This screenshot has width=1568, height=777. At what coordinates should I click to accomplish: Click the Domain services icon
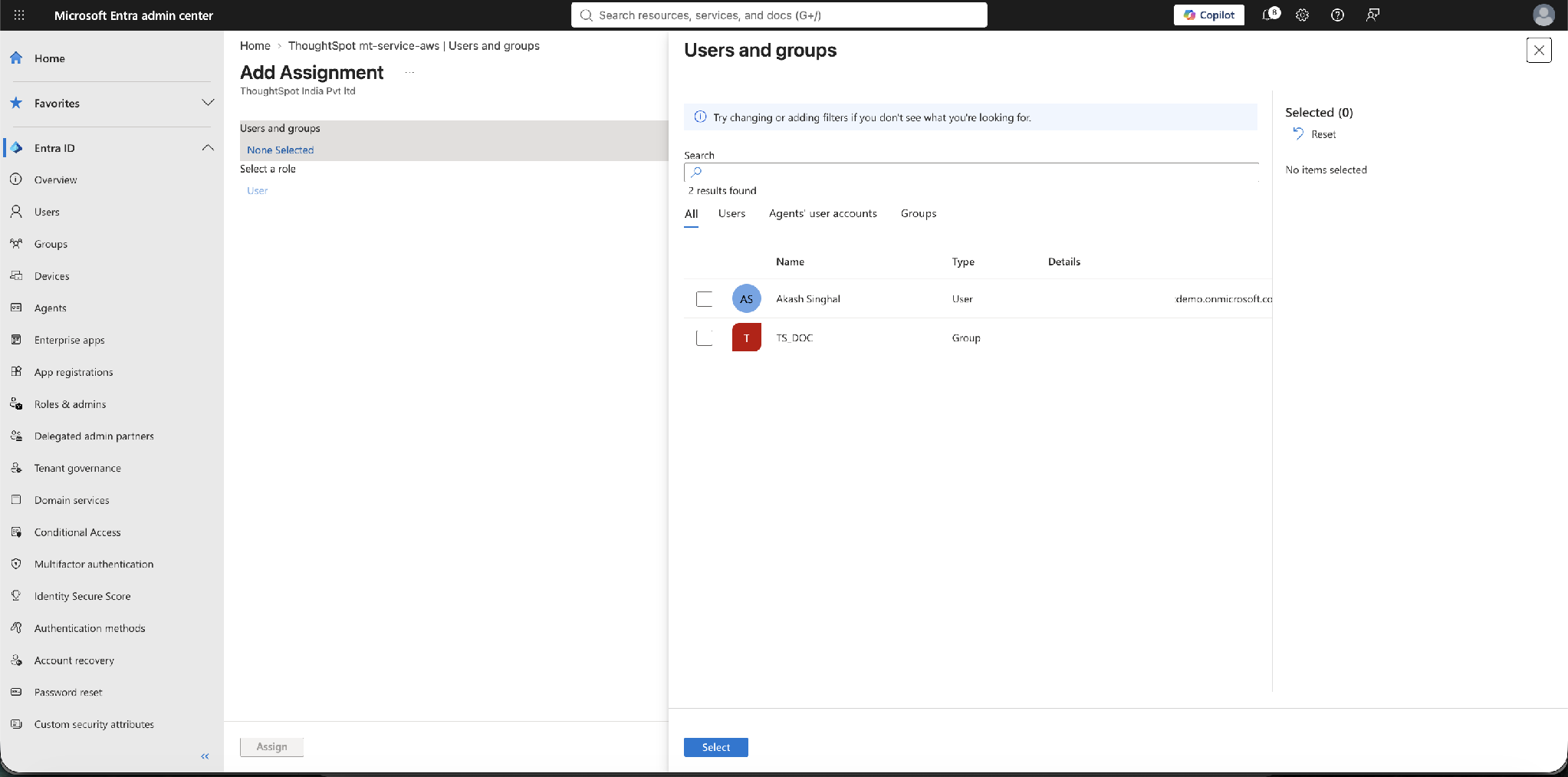click(x=16, y=500)
